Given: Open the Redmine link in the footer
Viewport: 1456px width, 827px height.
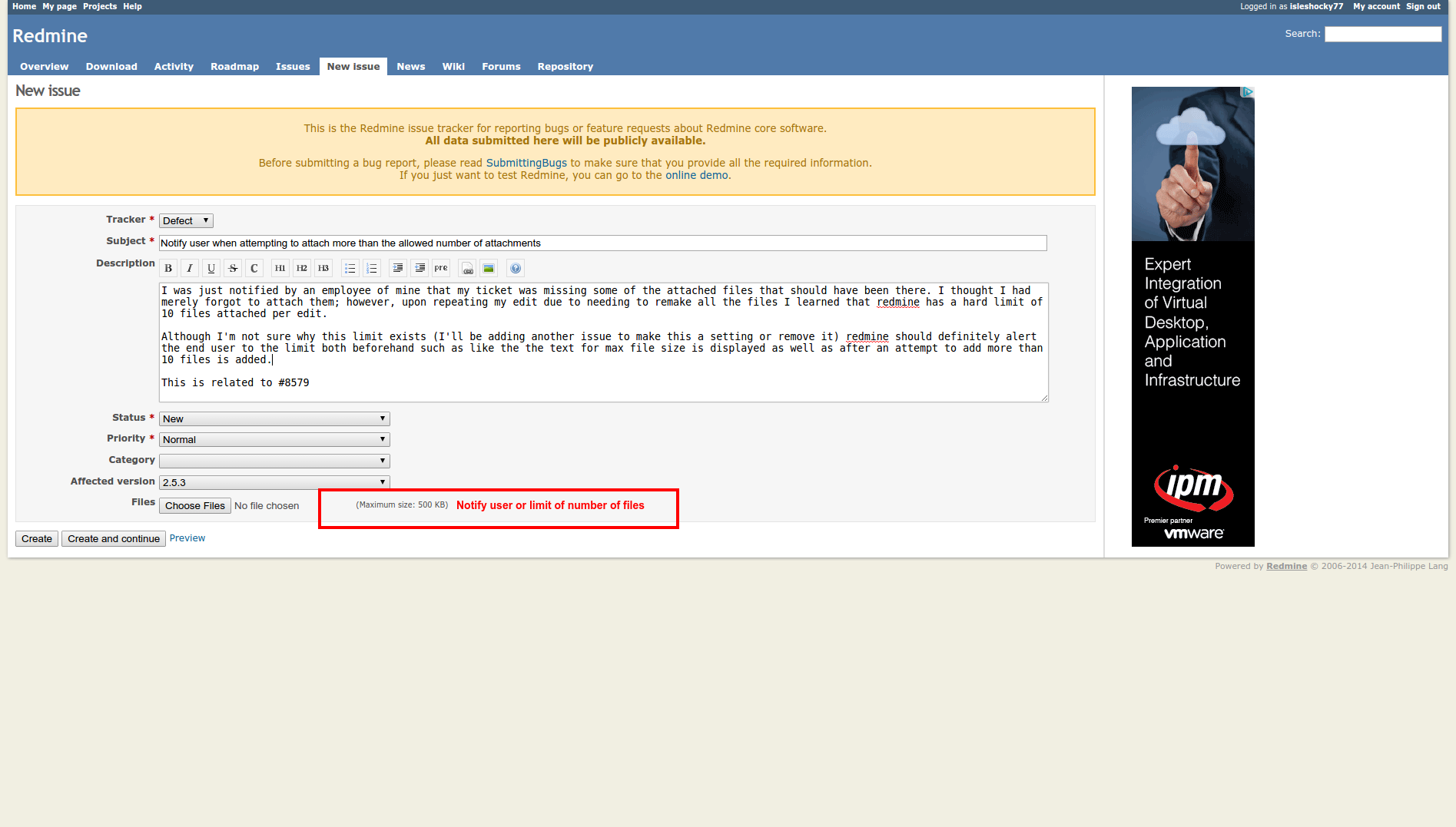Looking at the screenshot, I should tap(1286, 567).
